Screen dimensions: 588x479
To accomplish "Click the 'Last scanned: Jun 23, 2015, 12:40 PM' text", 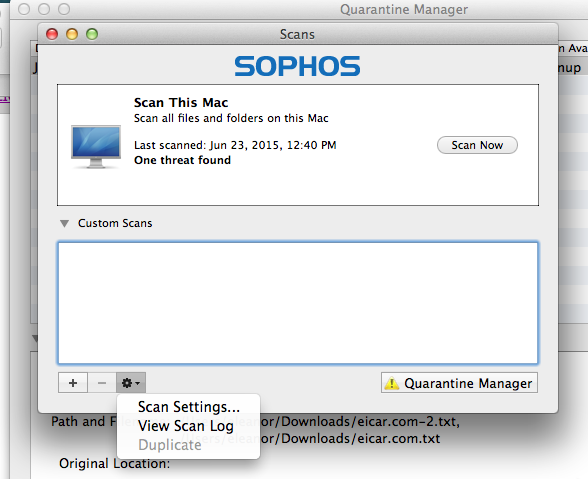I will [235, 145].
